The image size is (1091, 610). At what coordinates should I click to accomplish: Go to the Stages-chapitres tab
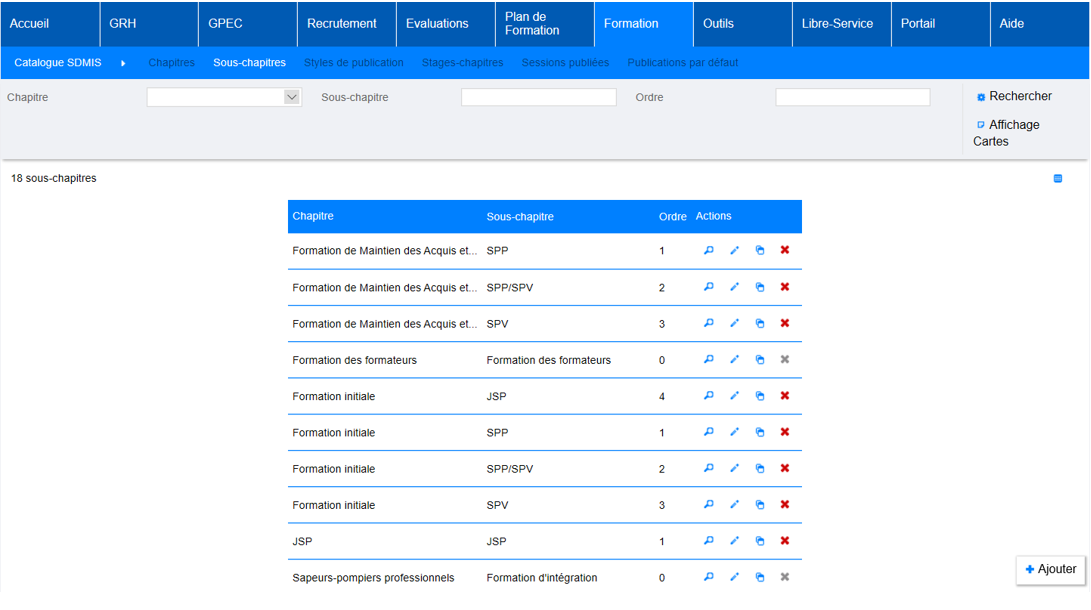coord(462,63)
